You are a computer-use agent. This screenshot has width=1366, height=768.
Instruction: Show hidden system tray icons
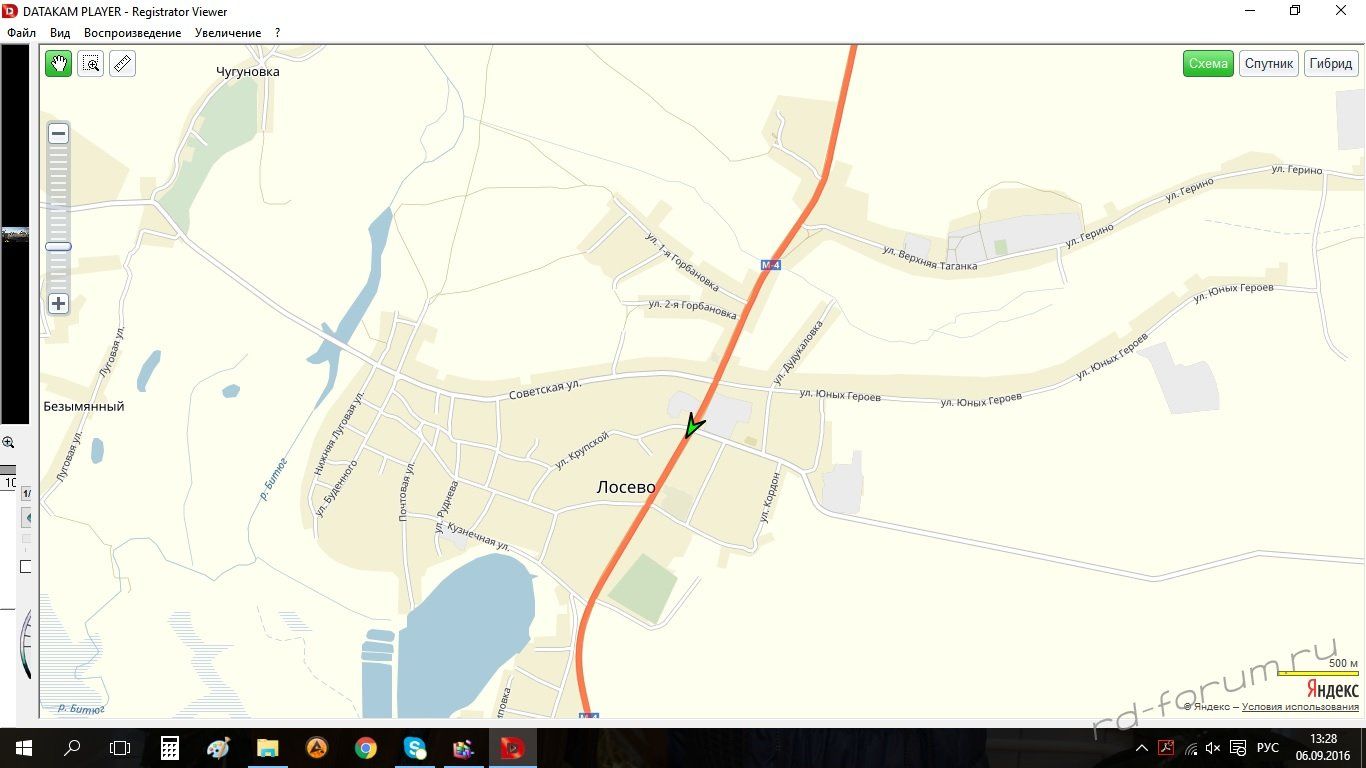pyautogui.click(x=1142, y=748)
